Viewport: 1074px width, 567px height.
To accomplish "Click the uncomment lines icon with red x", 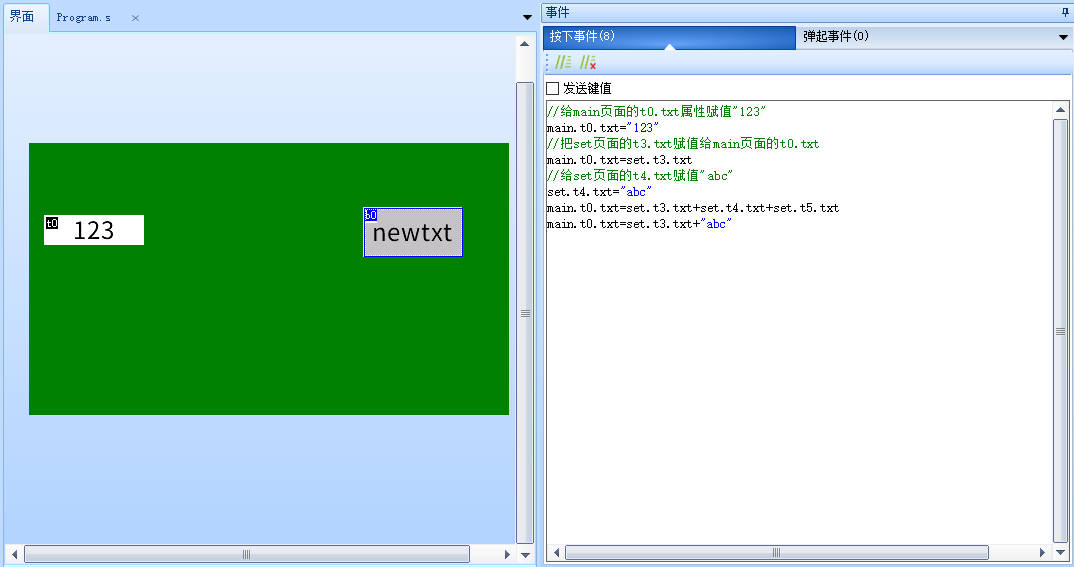I will click(x=588, y=62).
